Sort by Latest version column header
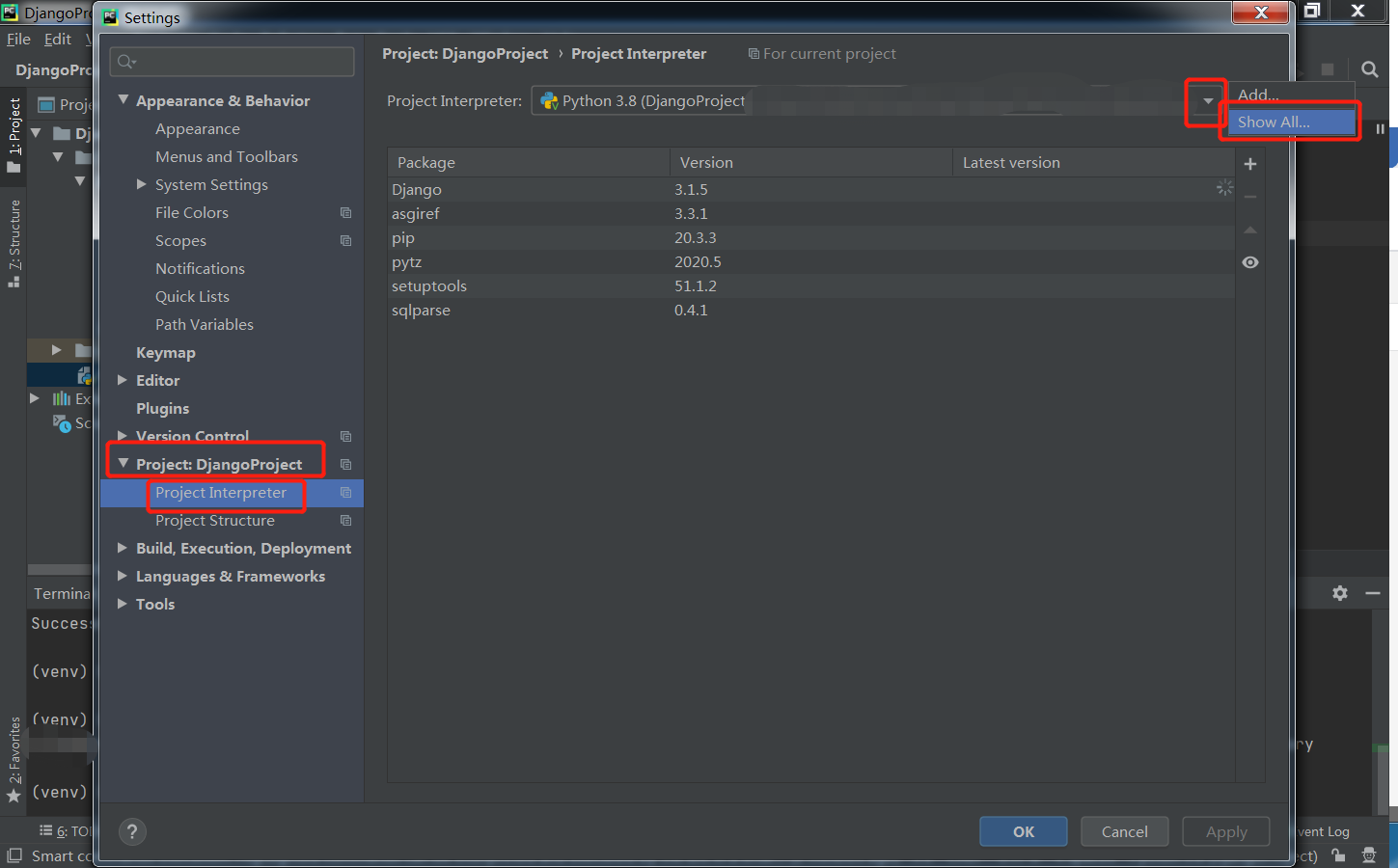The width and height of the screenshot is (1398, 868). pyautogui.click(x=1094, y=162)
